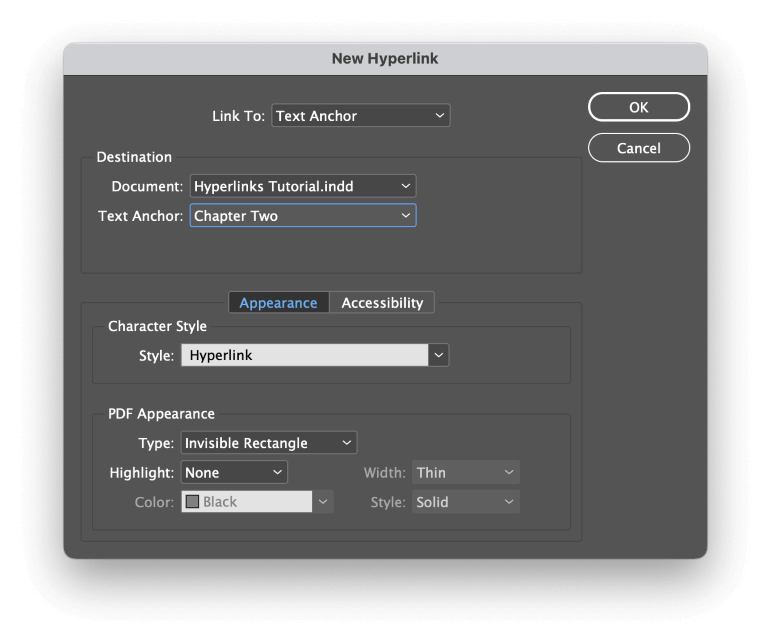
Task: Click the Text Anchor chevron arrow
Action: point(405,216)
